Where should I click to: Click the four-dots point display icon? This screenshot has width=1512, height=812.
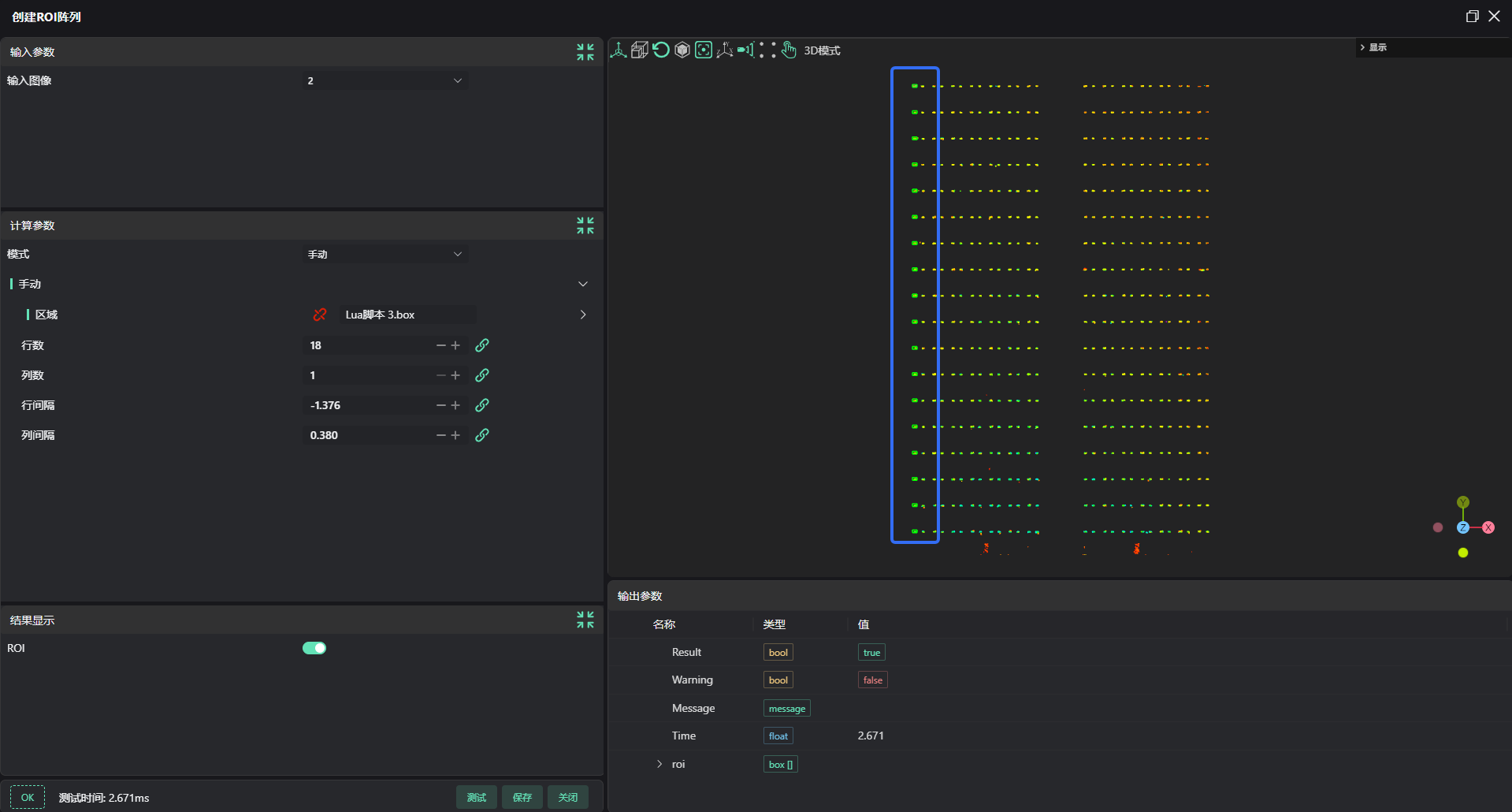pos(767,50)
